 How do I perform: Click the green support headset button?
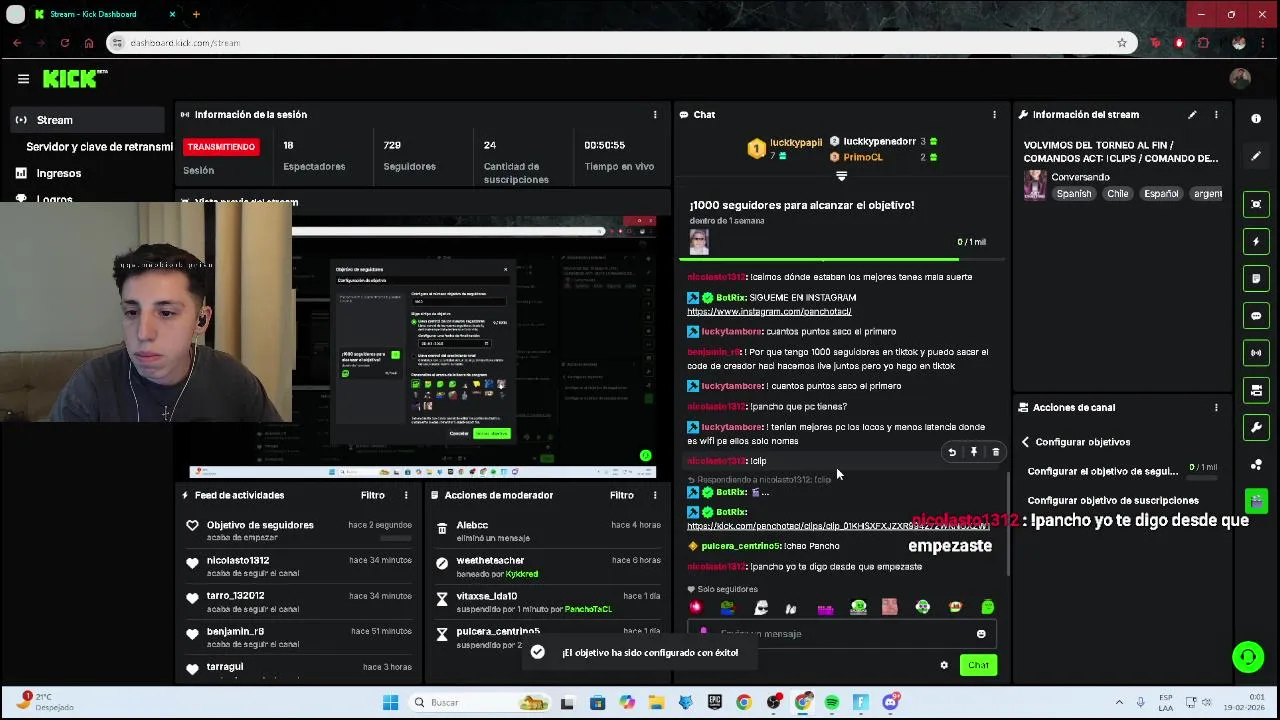[x=1247, y=657]
